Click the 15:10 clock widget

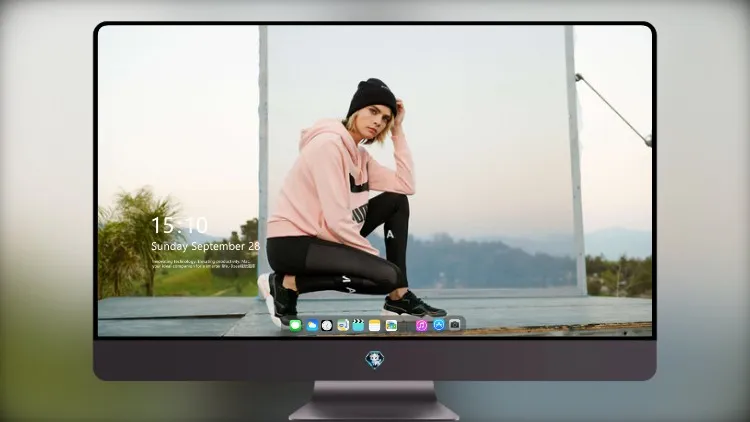tap(179, 225)
